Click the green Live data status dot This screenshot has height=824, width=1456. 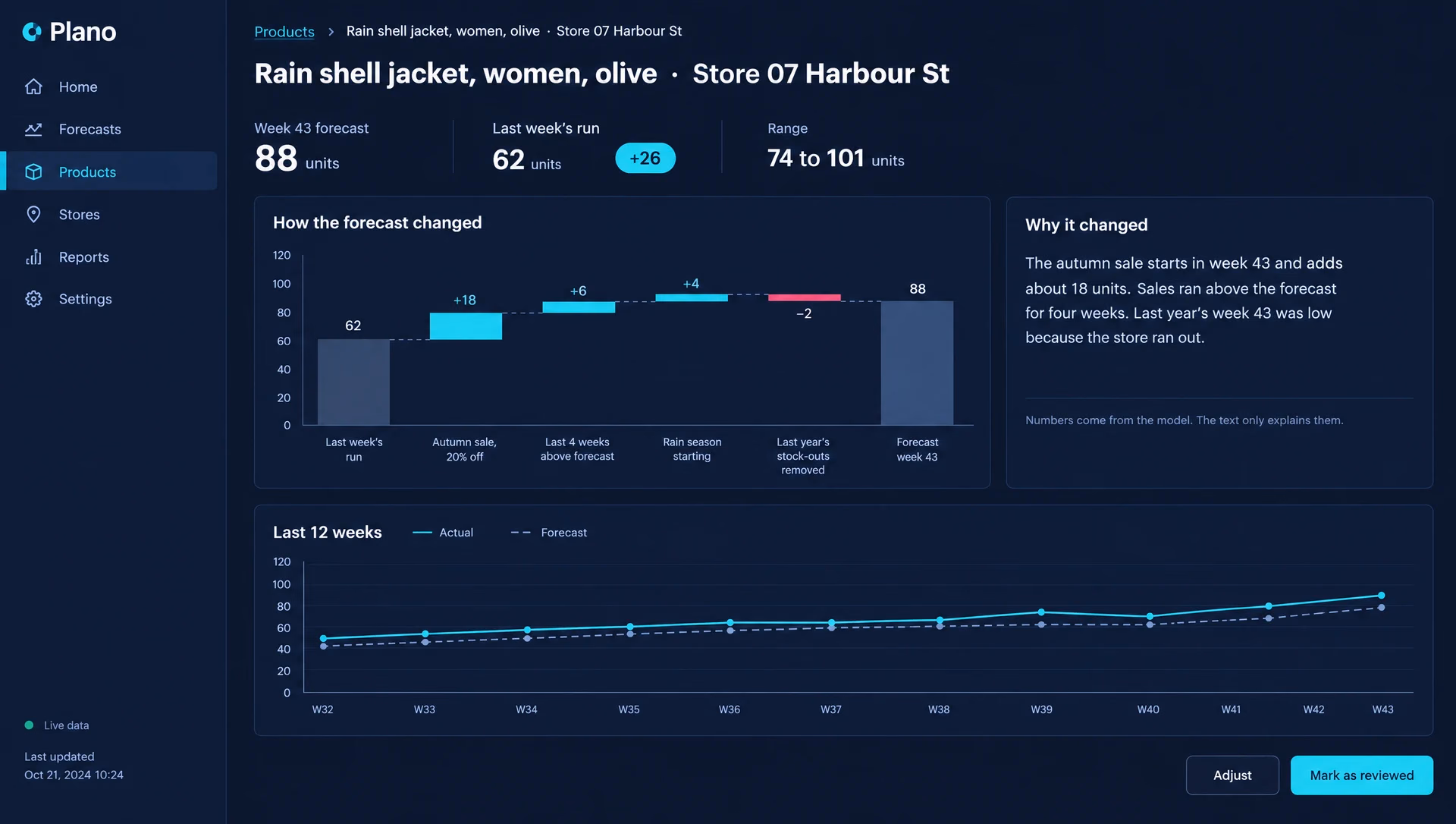pos(29,725)
